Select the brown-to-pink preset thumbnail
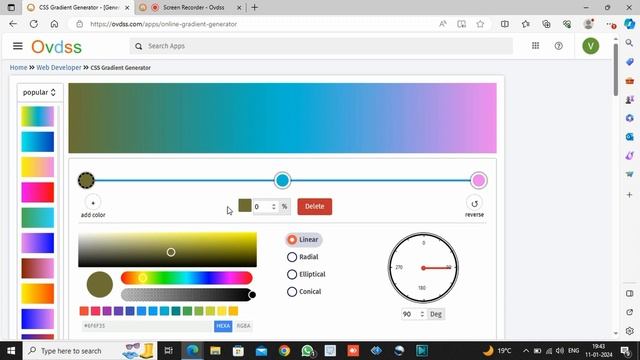 [38, 268]
